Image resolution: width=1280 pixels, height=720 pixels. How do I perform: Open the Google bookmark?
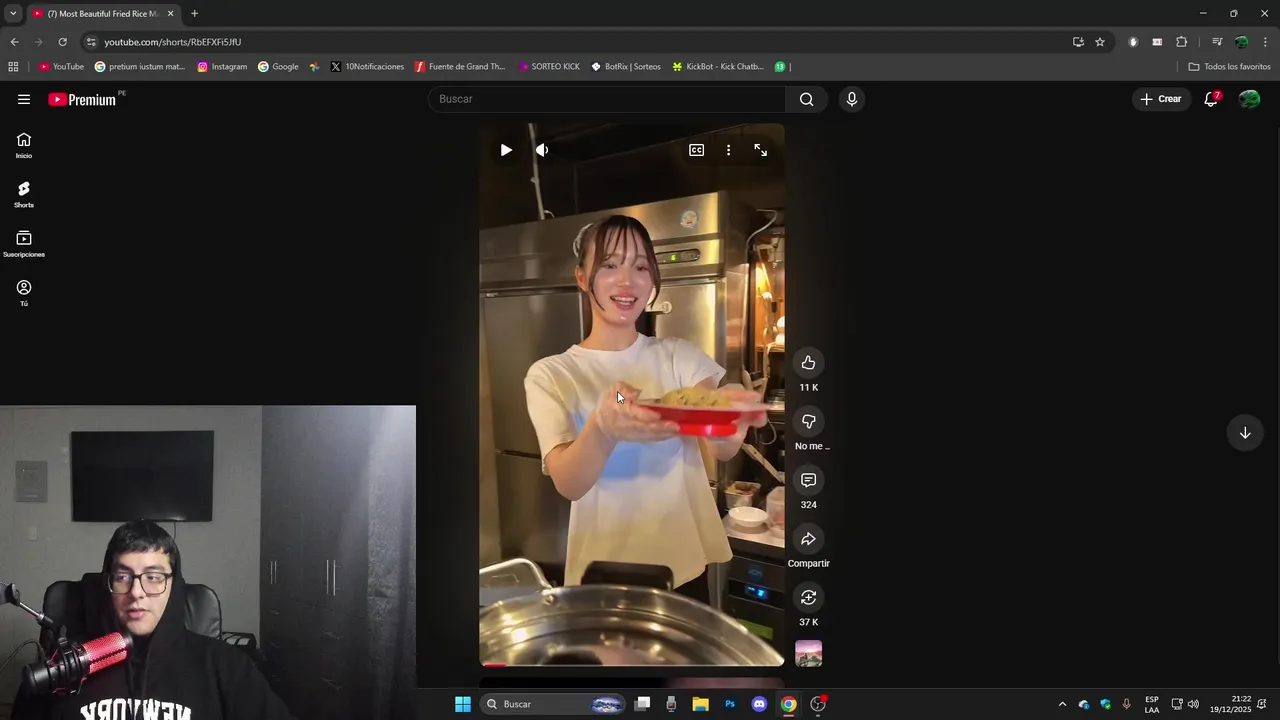click(278, 67)
